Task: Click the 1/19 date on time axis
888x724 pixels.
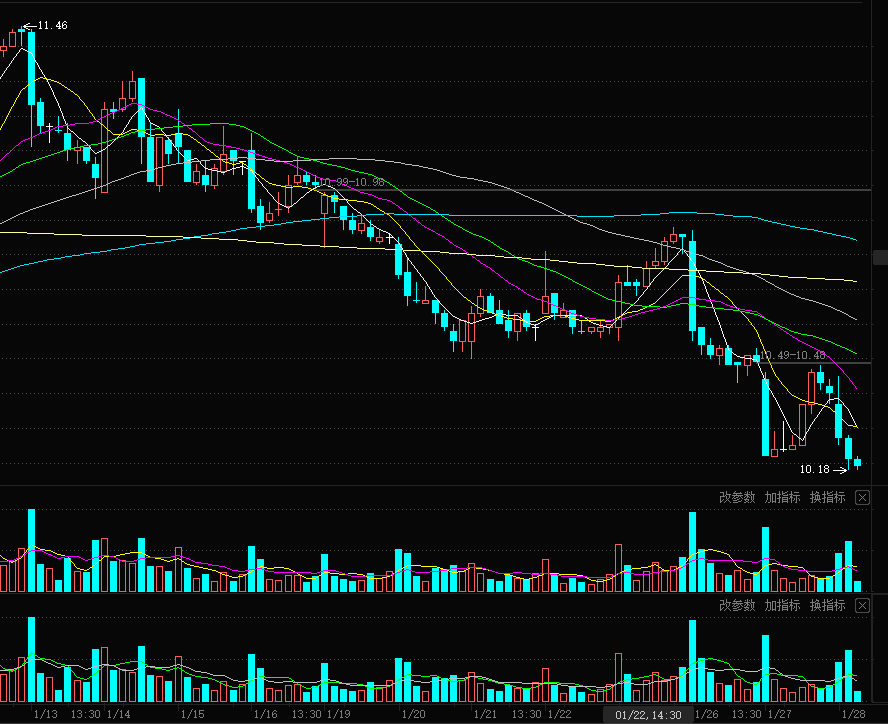Action: coord(339,714)
